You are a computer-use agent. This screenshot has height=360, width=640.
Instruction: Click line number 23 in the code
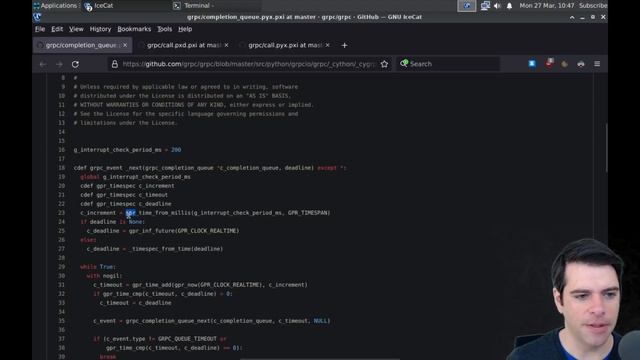click(61, 213)
